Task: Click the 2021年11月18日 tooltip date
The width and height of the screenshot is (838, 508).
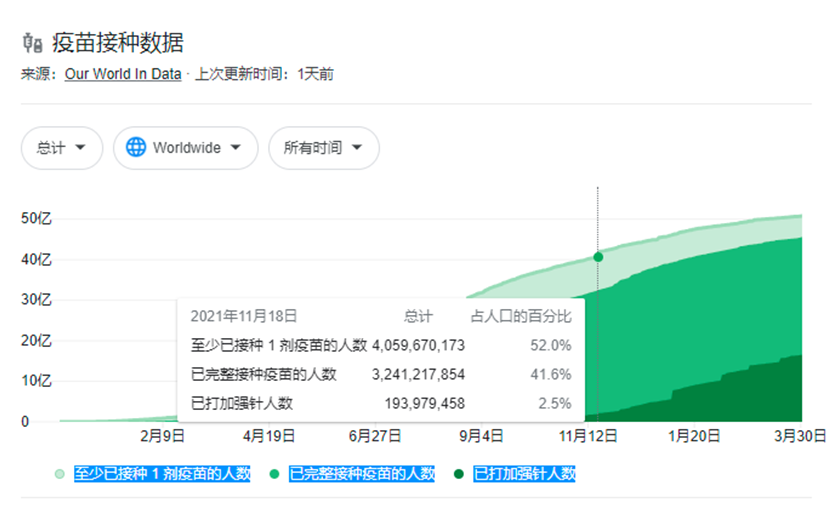Action: [x=244, y=316]
